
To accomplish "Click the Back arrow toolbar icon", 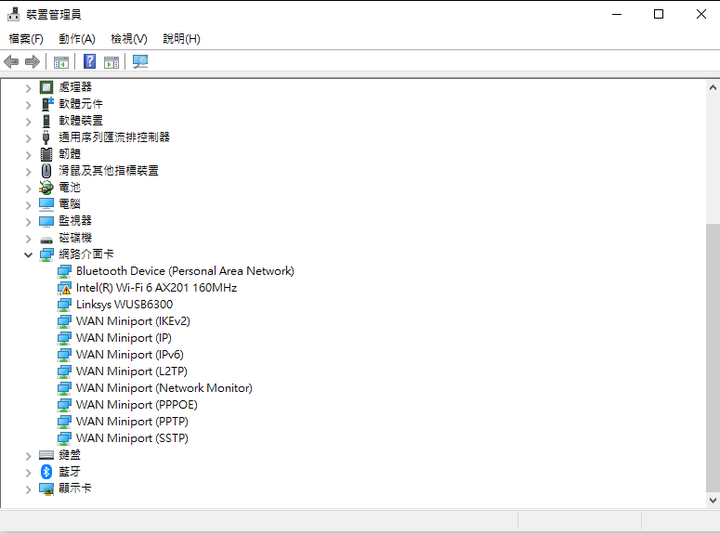I will (11, 62).
